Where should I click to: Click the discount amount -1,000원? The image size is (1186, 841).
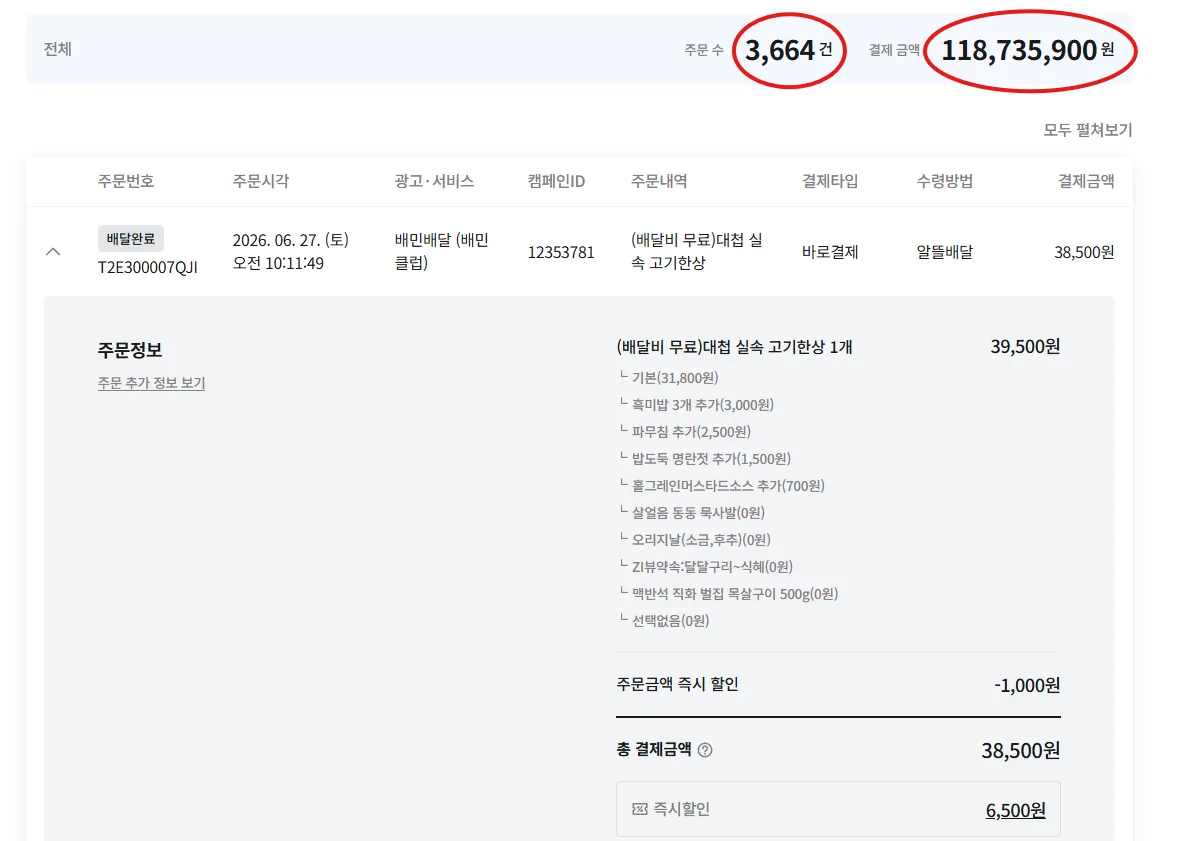click(1027, 685)
